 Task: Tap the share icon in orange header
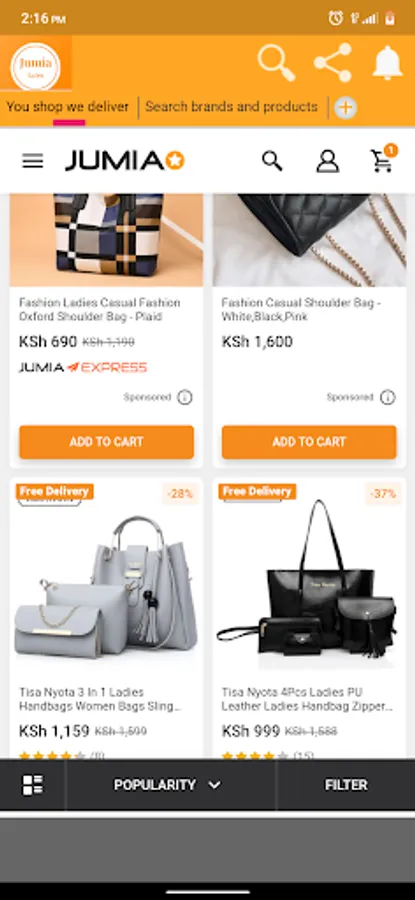333,62
